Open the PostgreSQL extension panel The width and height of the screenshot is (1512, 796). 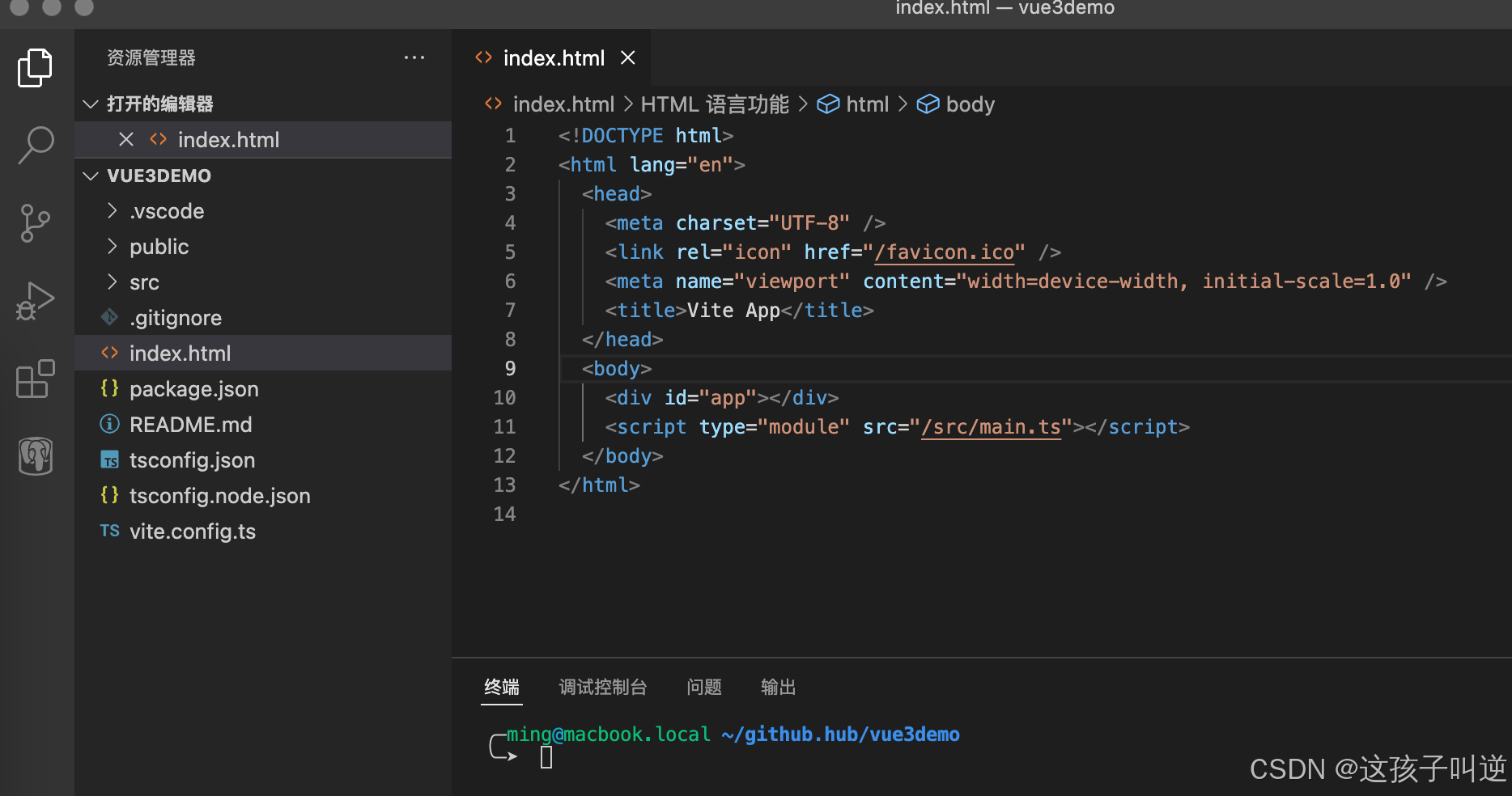coord(35,455)
